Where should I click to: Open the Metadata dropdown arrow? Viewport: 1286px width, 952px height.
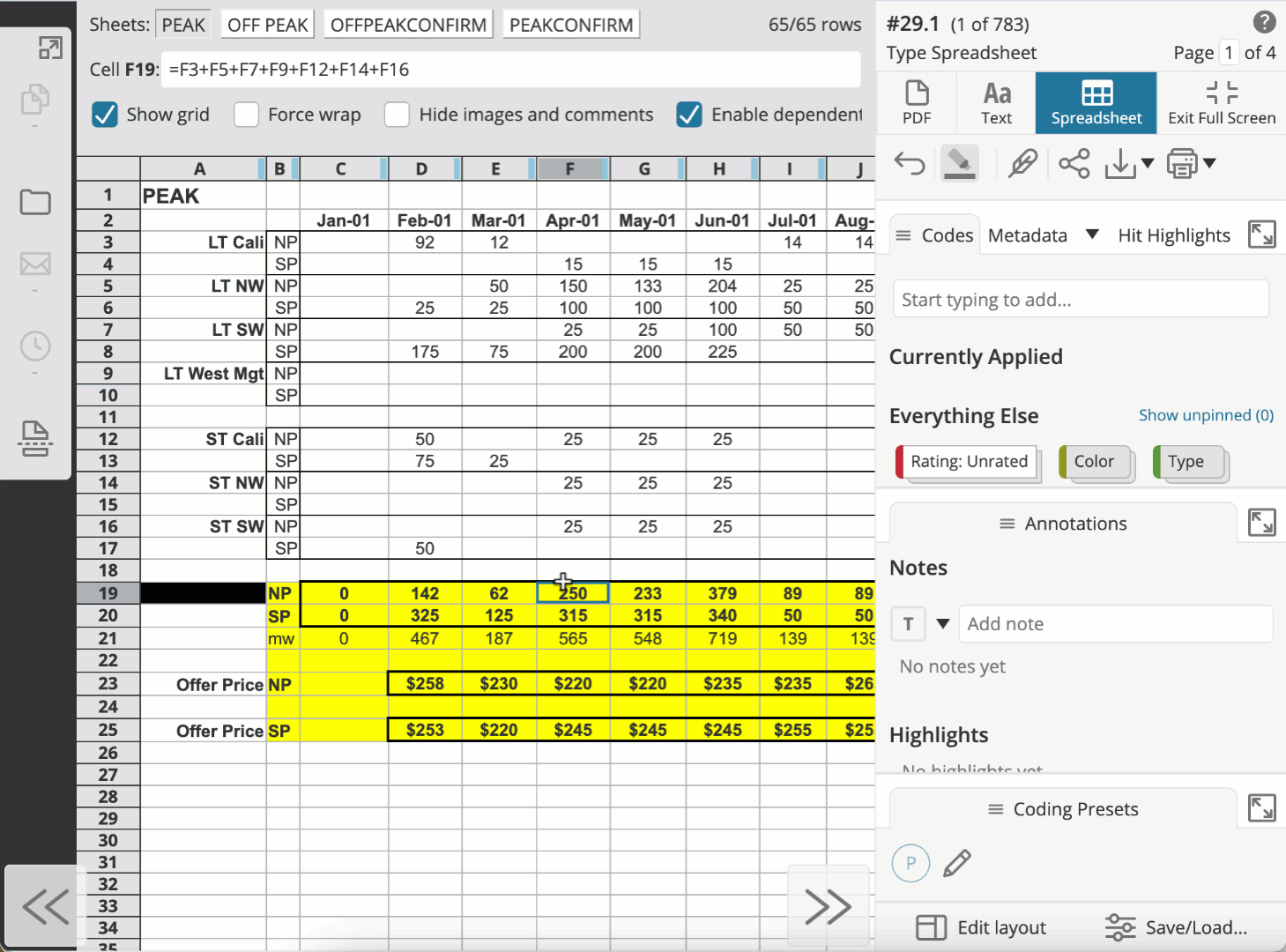(x=1092, y=234)
